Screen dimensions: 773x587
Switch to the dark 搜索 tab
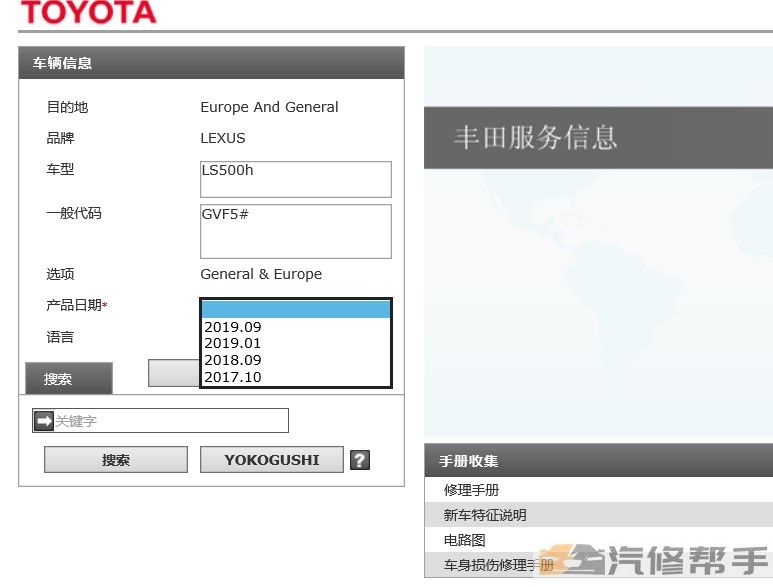[x=69, y=379]
